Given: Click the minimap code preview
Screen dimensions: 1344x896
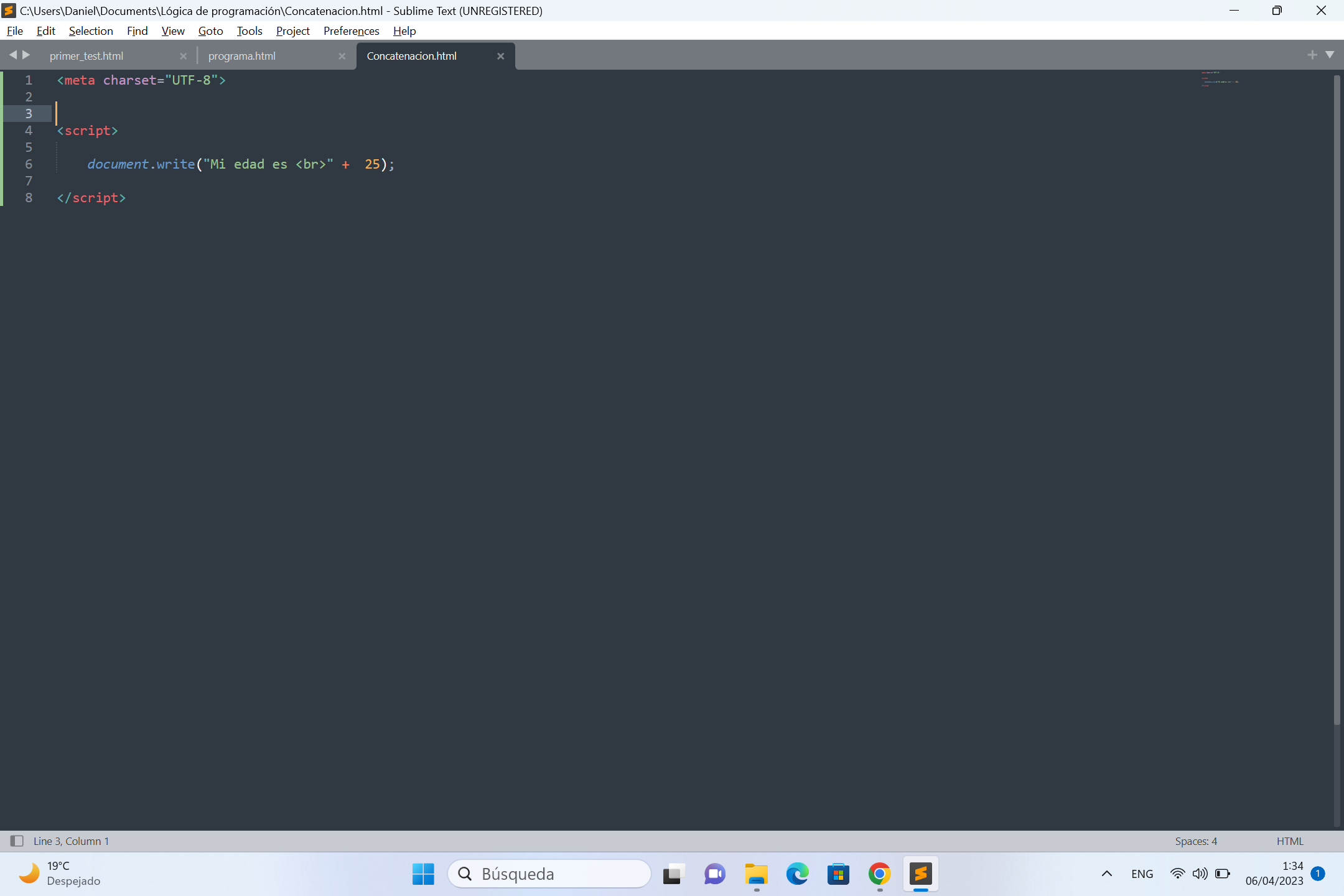Looking at the screenshot, I should coord(1220,79).
